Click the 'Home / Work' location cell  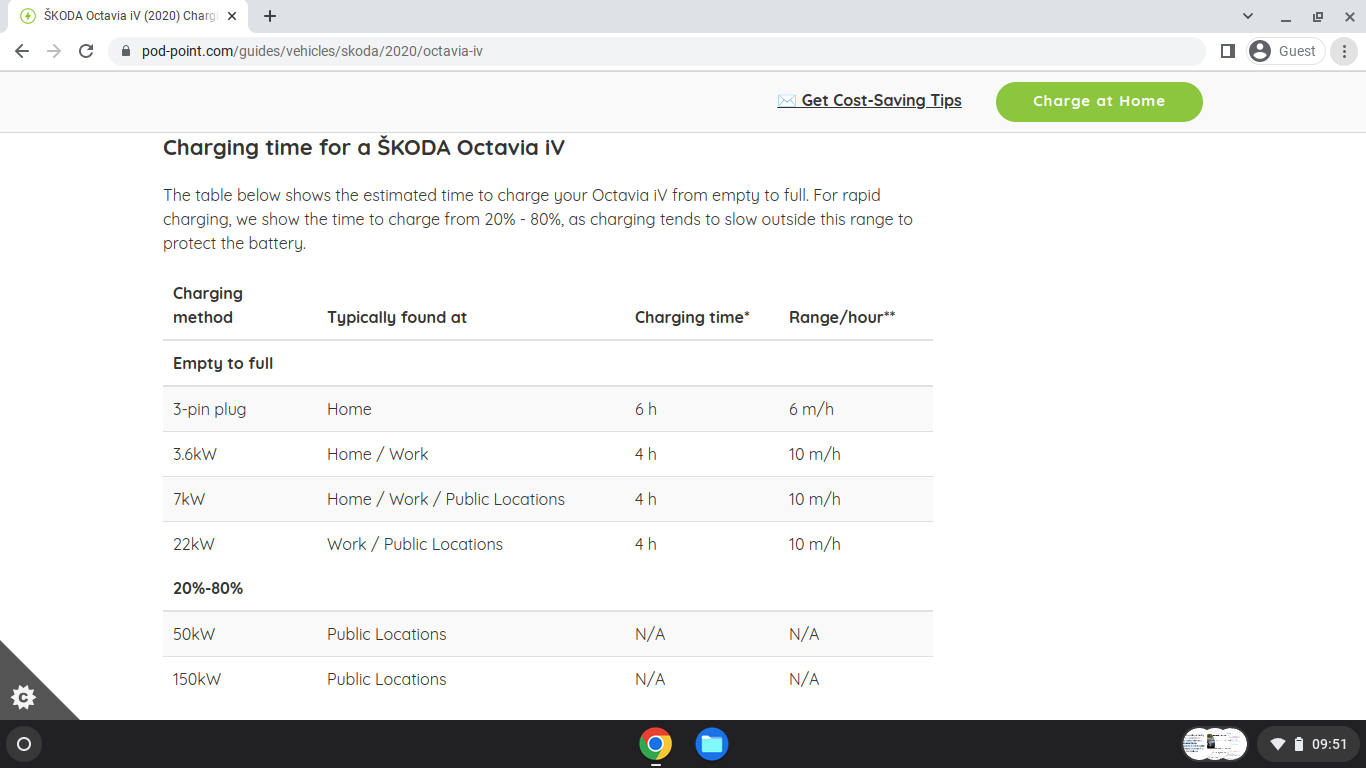coord(377,454)
